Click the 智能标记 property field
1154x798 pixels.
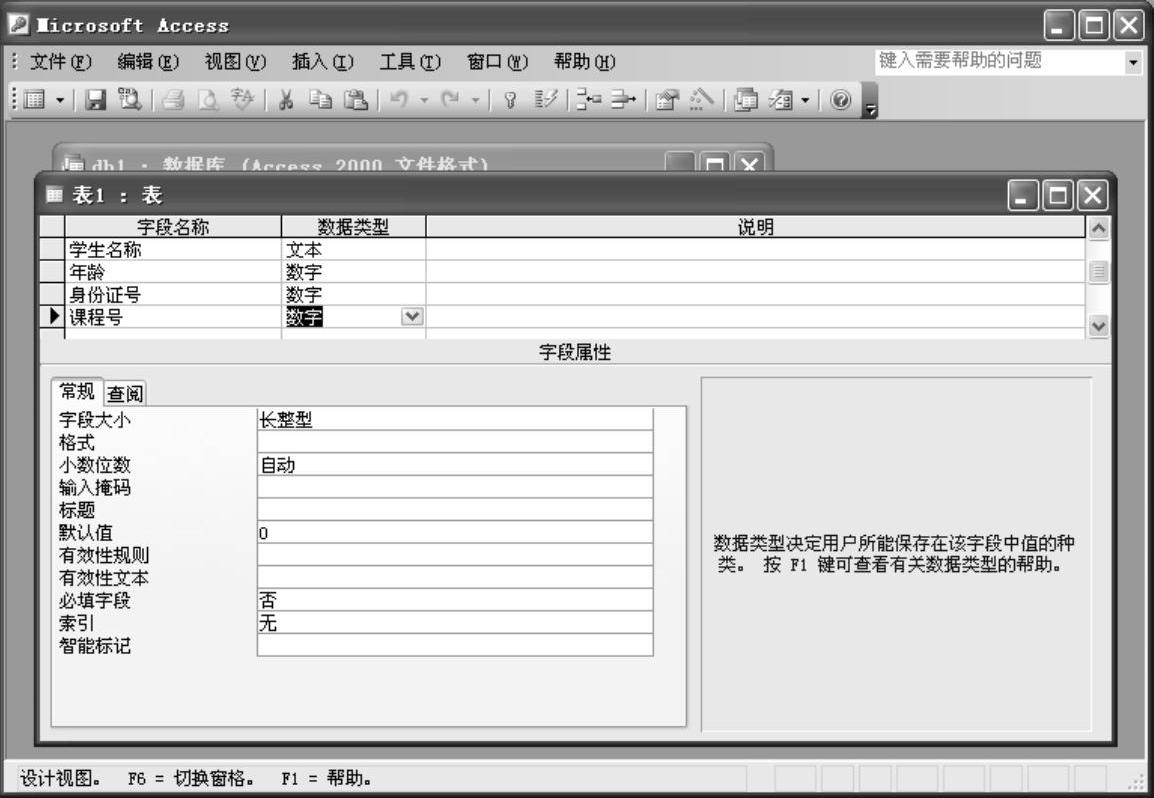coord(455,646)
